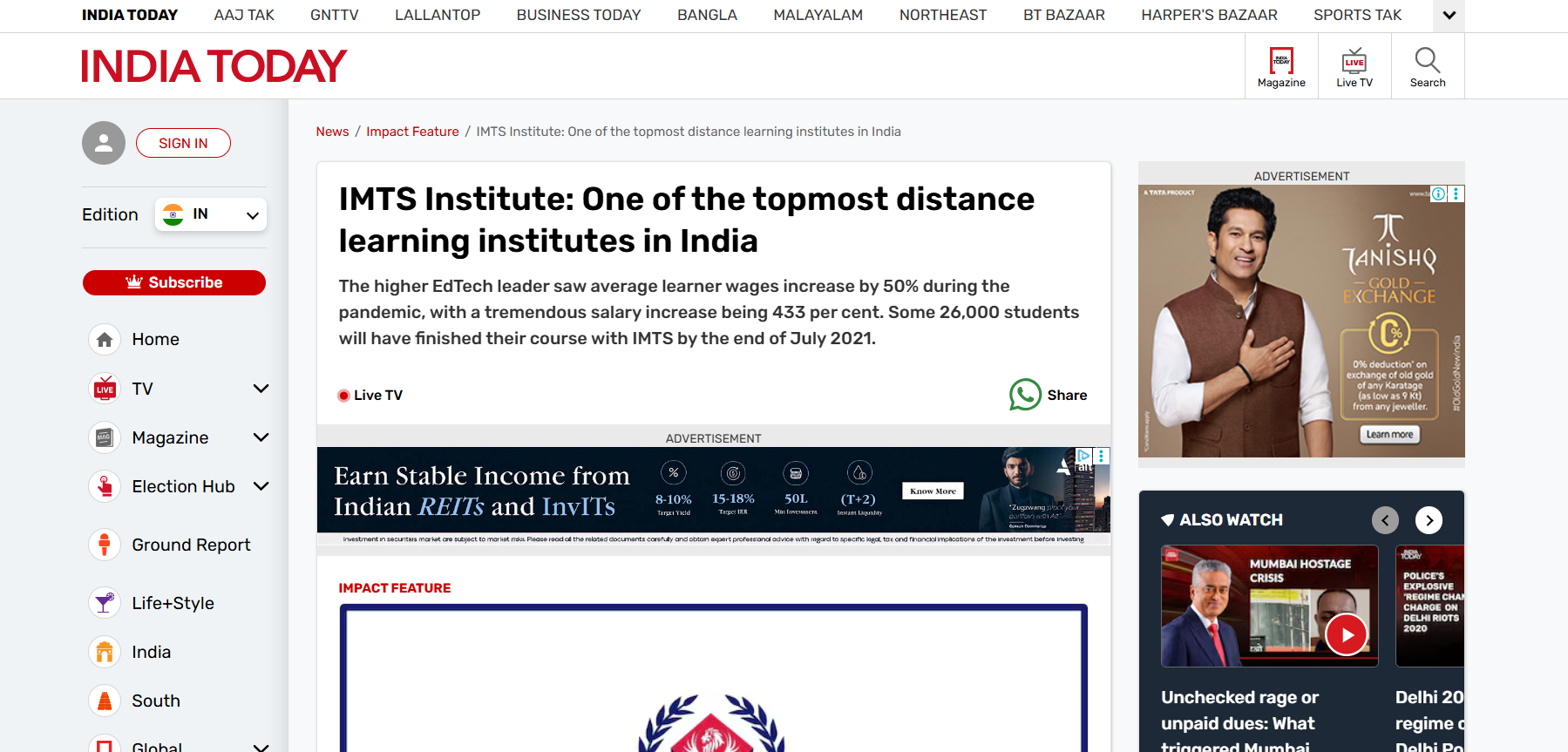Expand the top network sites dropdown arrow
The height and width of the screenshot is (752, 1568).
click(1449, 16)
